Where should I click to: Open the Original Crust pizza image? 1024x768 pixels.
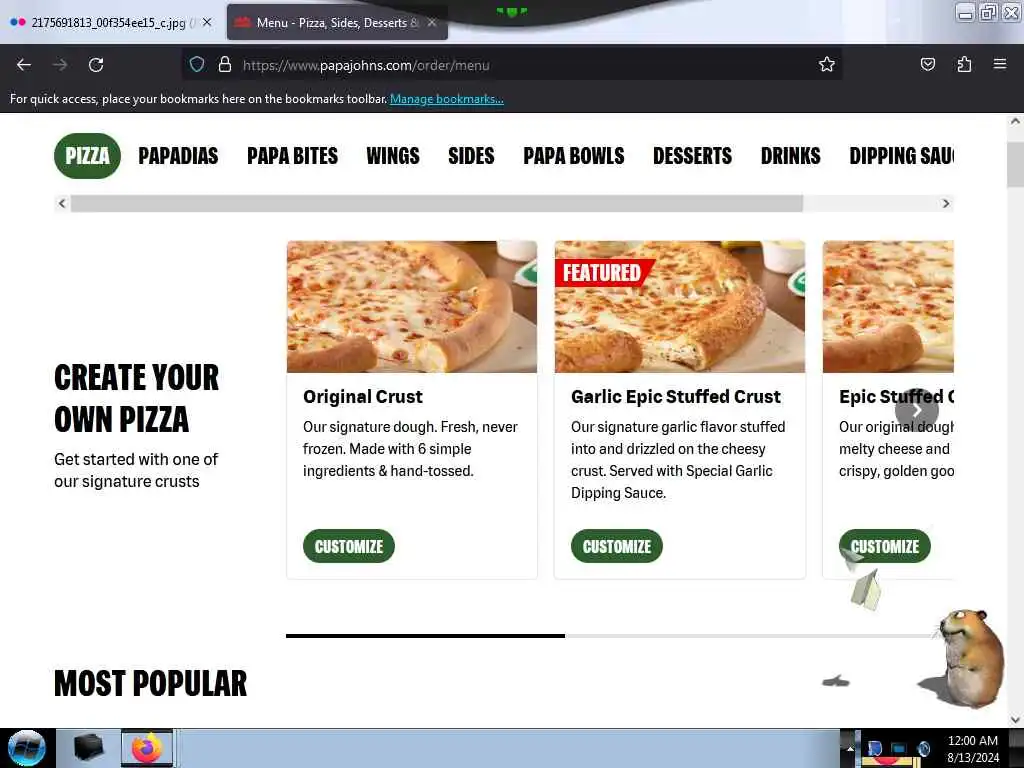pos(412,307)
